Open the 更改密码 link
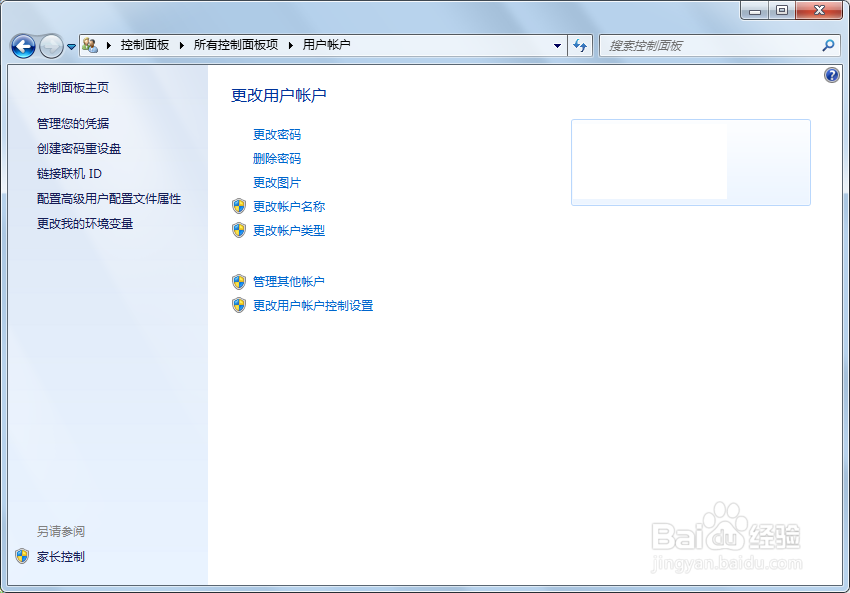850x593 pixels. [x=277, y=134]
